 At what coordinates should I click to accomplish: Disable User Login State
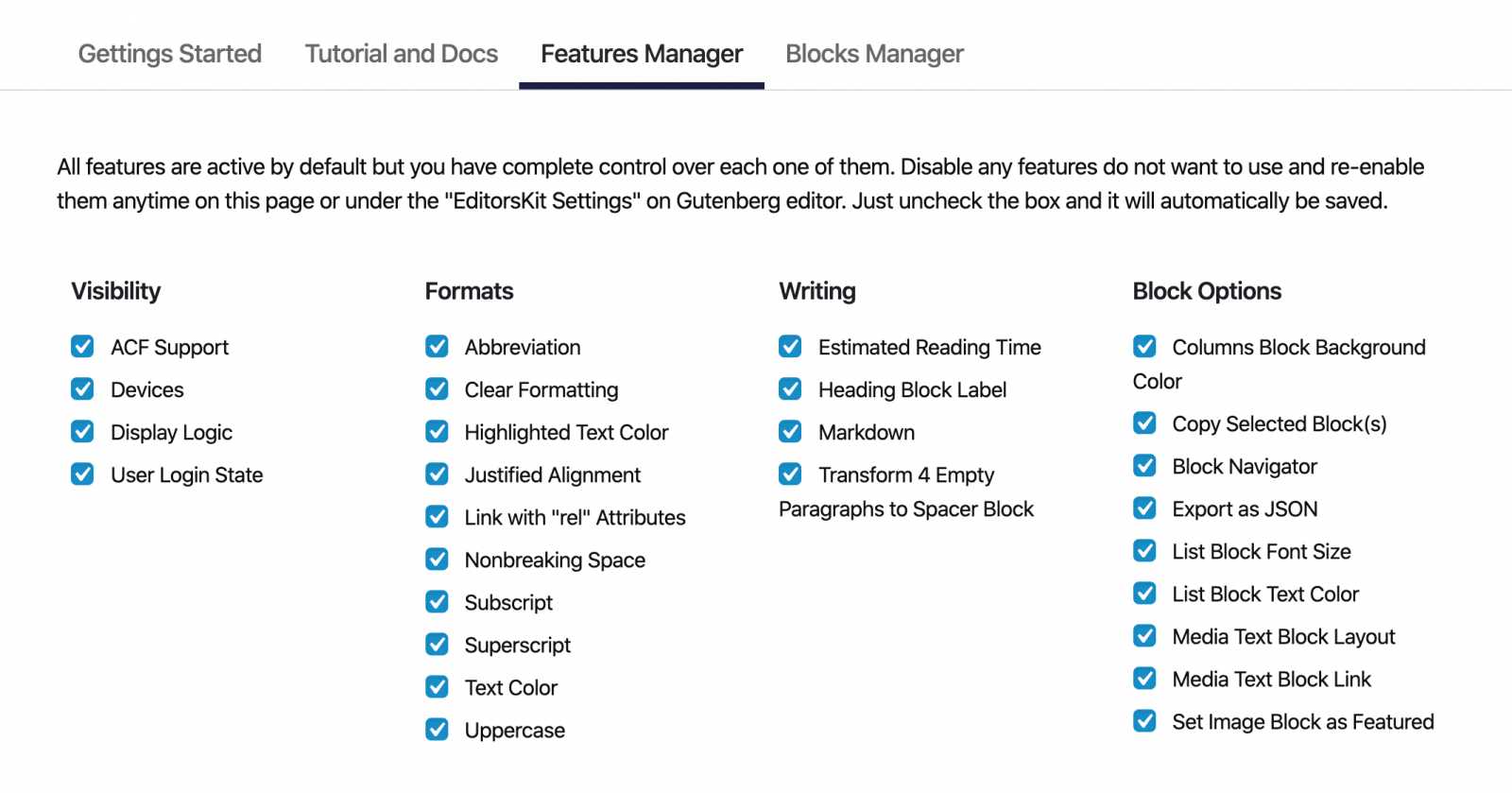tap(82, 474)
